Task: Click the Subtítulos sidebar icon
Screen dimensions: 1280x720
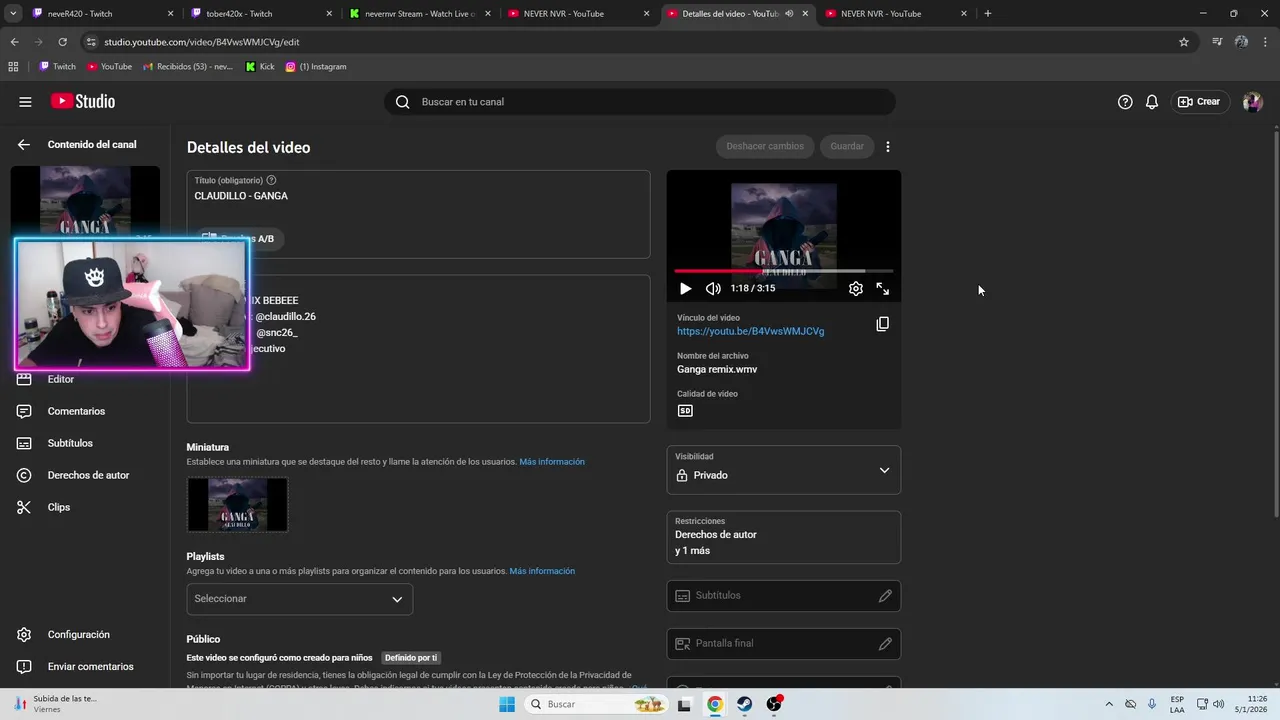Action: click(24, 443)
